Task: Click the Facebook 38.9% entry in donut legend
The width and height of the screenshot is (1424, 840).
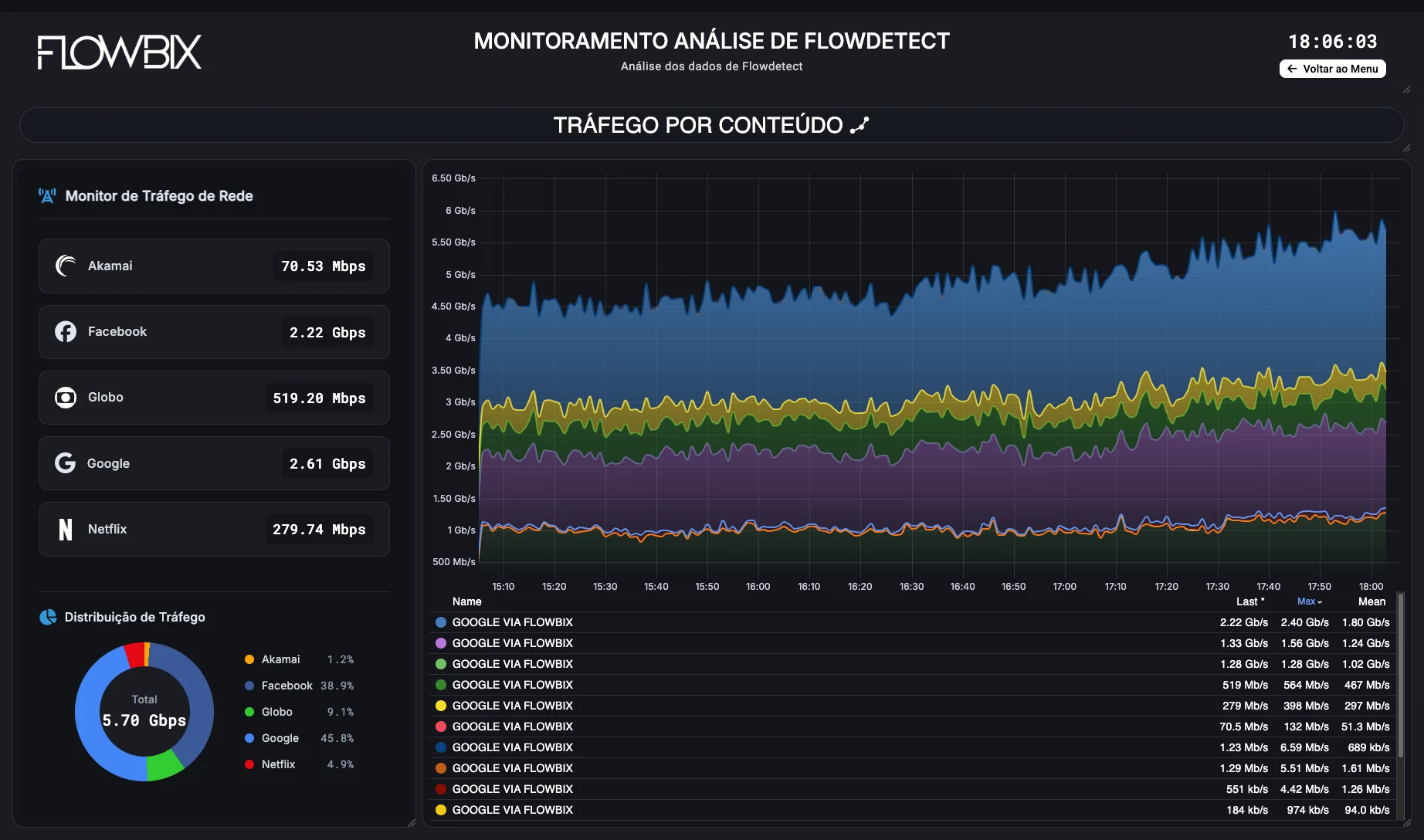Action: point(299,686)
